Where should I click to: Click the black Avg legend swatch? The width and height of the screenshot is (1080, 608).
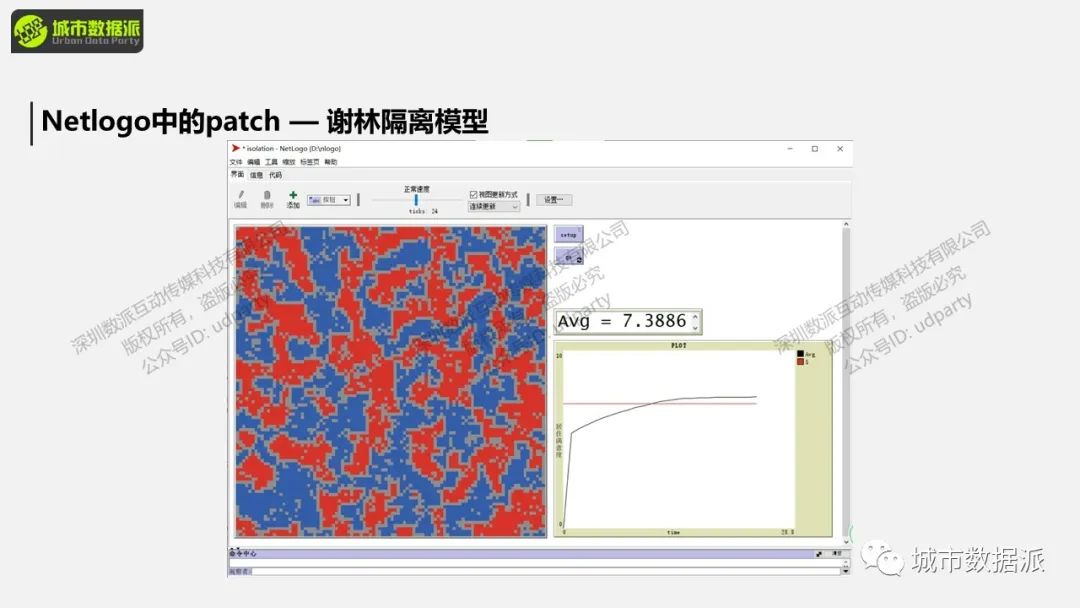tap(800, 354)
